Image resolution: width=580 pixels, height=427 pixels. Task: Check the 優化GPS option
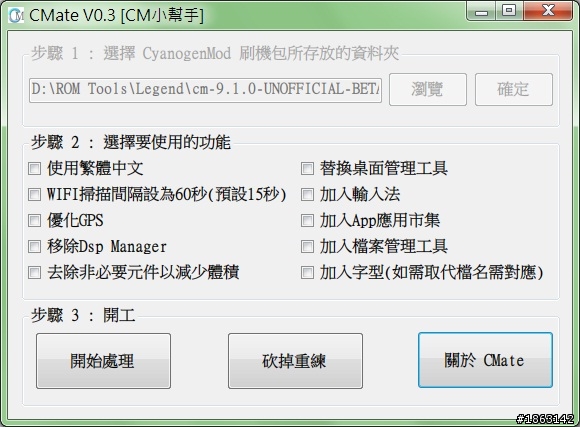pos(34,221)
